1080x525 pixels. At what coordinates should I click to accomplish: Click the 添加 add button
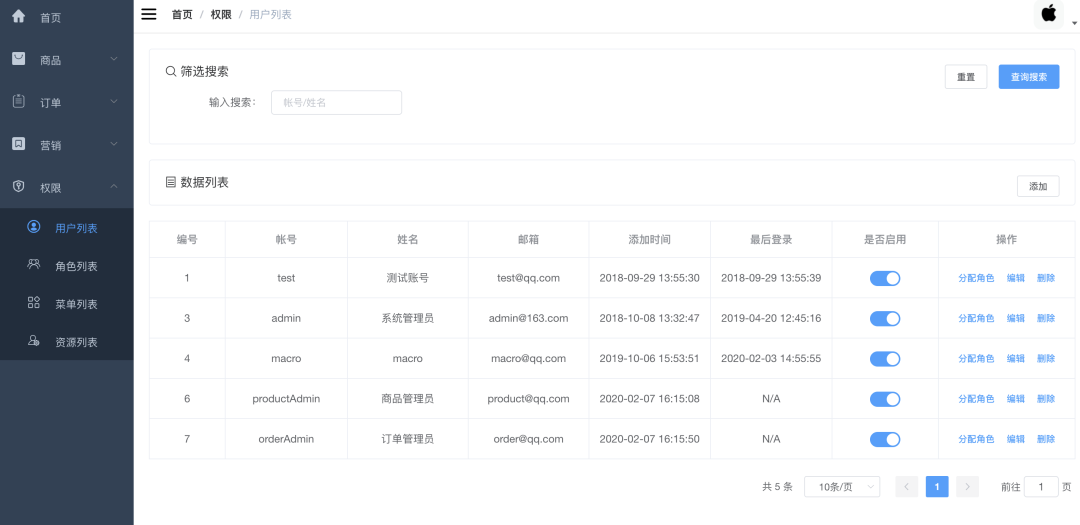pyautogui.click(x=1038, y=186)
